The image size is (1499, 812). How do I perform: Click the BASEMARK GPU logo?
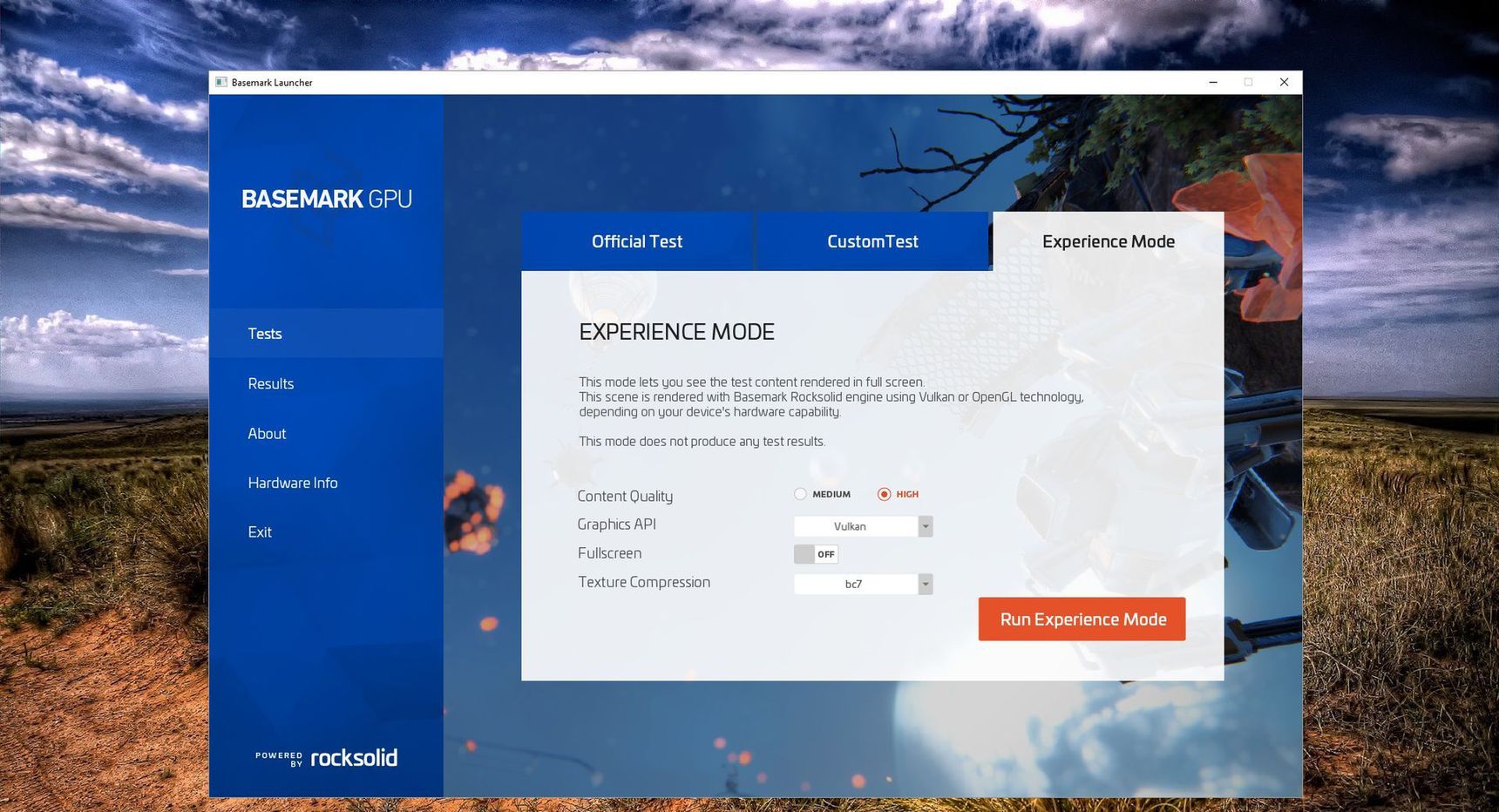327,199
